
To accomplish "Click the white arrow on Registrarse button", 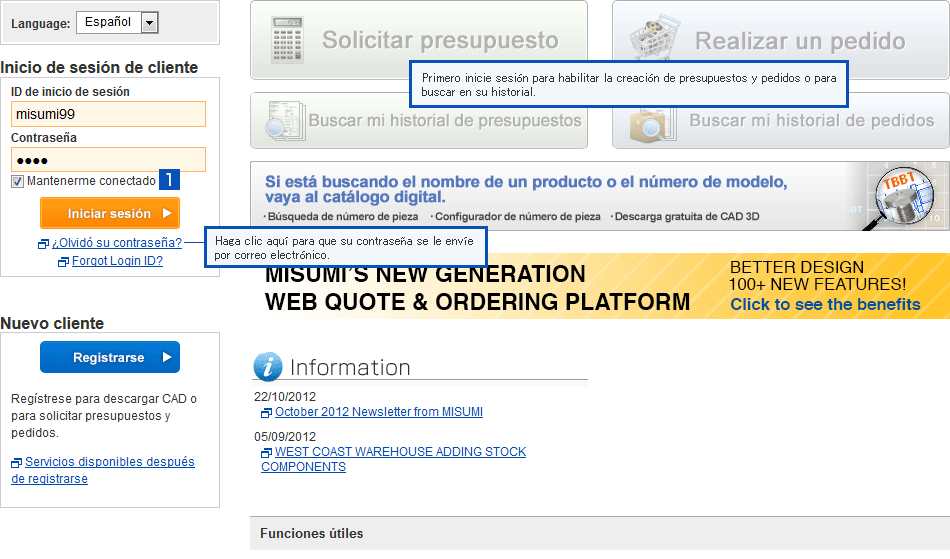I will [x=167, y=357].
